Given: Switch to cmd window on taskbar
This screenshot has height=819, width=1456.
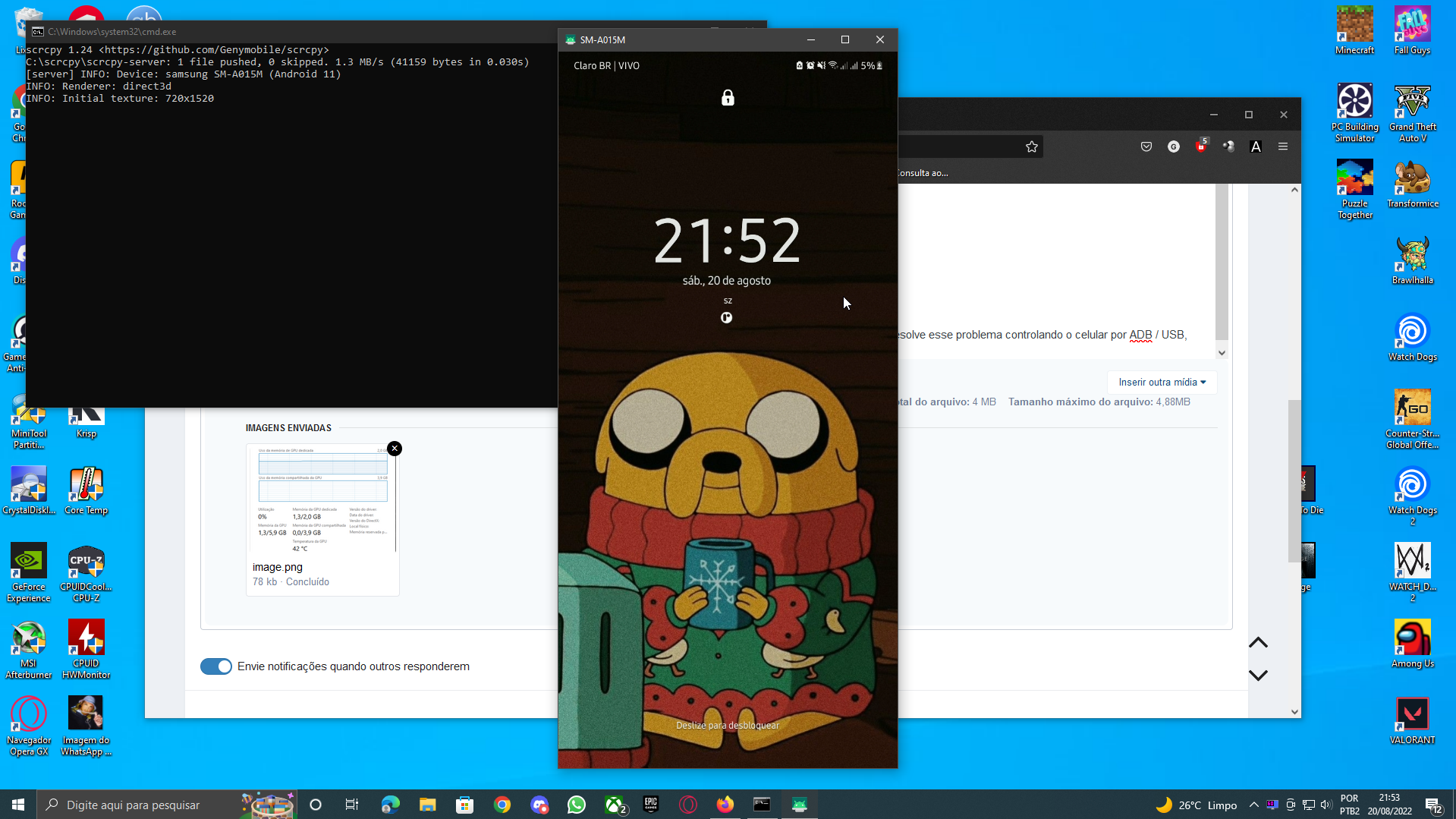Looking at the screenshot, I should (762, 805).
